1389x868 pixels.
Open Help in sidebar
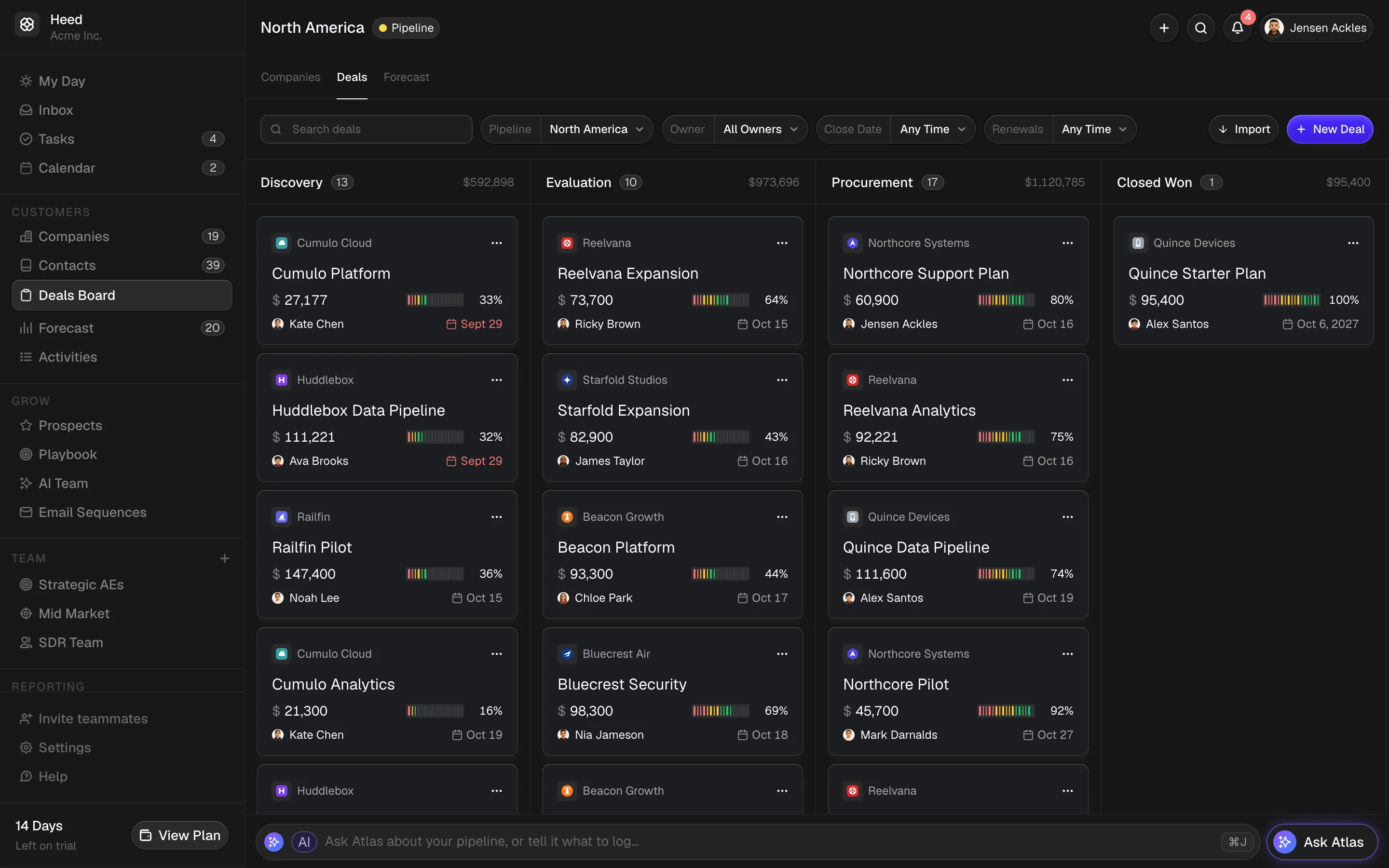coord(122,777)
